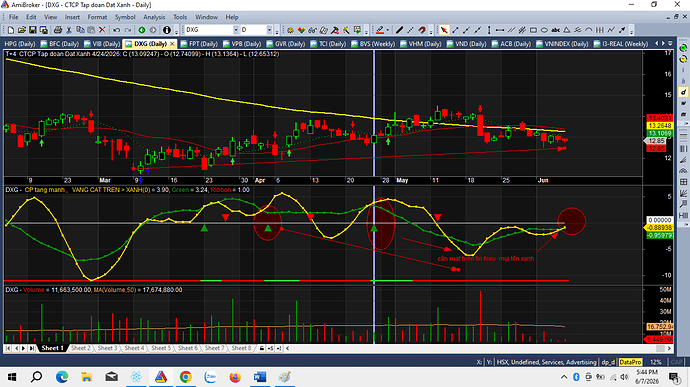Click the taskbar volume speaker icon

coord(624,377)
